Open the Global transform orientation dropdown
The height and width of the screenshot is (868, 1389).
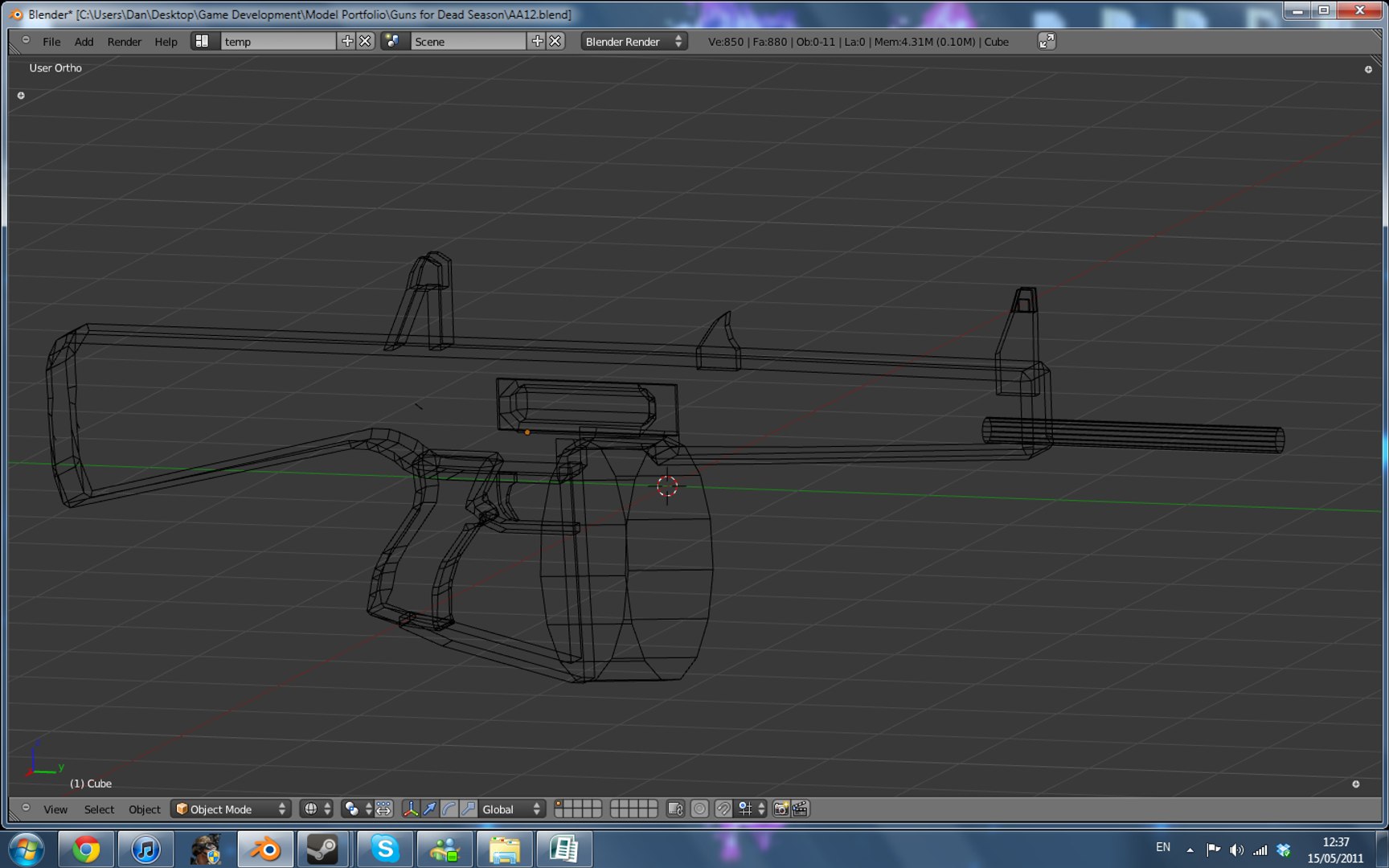[x=512, y=809]
